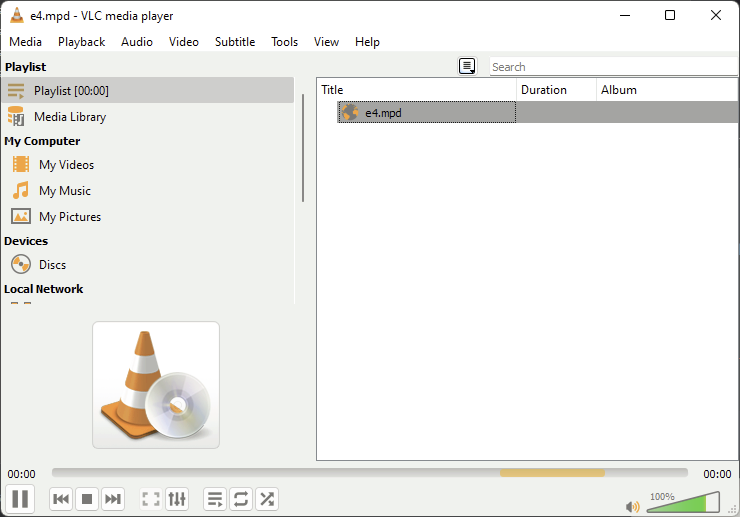Image resolution: width=740 pixels, height=517 pixels.
Task: Browse My Music folder
Action: (148, 190)
